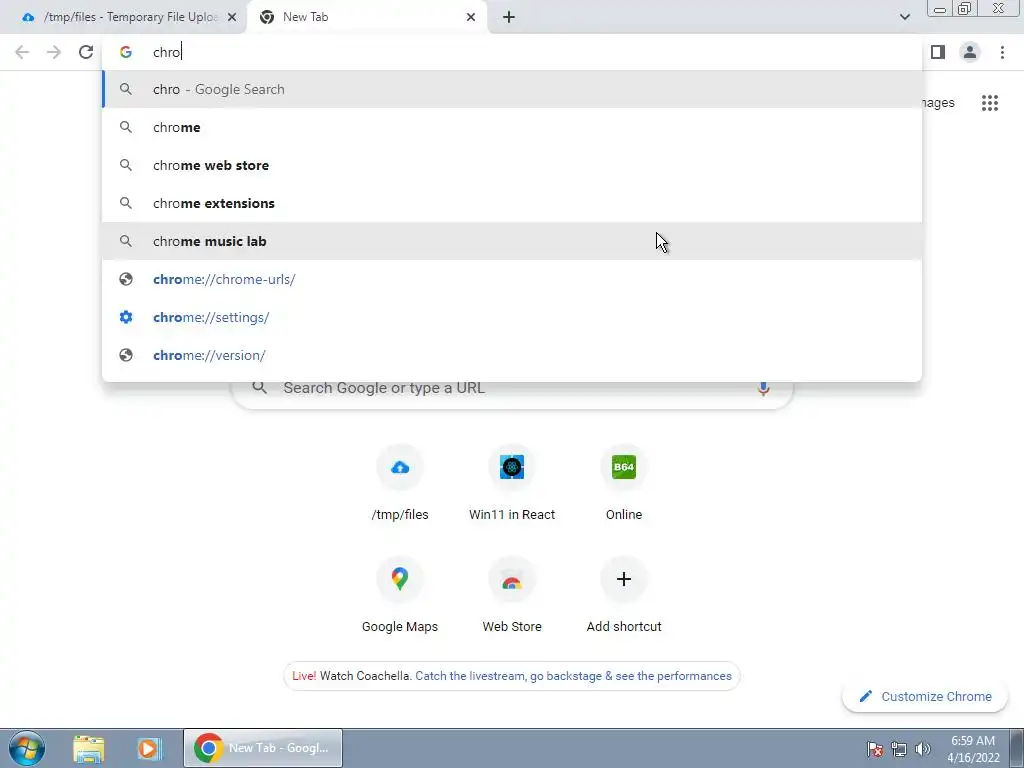Open the Google apps grid icon
Screen dimensions: 1024x768
point(990,103)
